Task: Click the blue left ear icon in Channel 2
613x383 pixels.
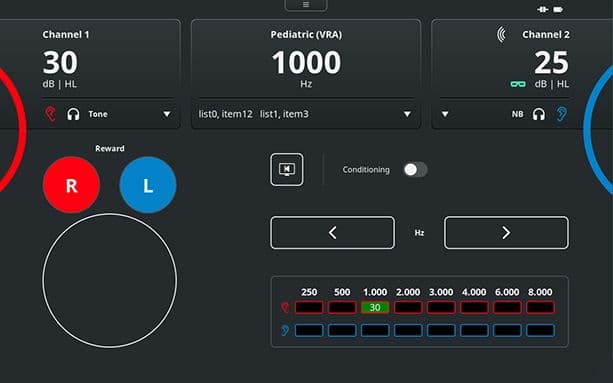Action: 561,114
